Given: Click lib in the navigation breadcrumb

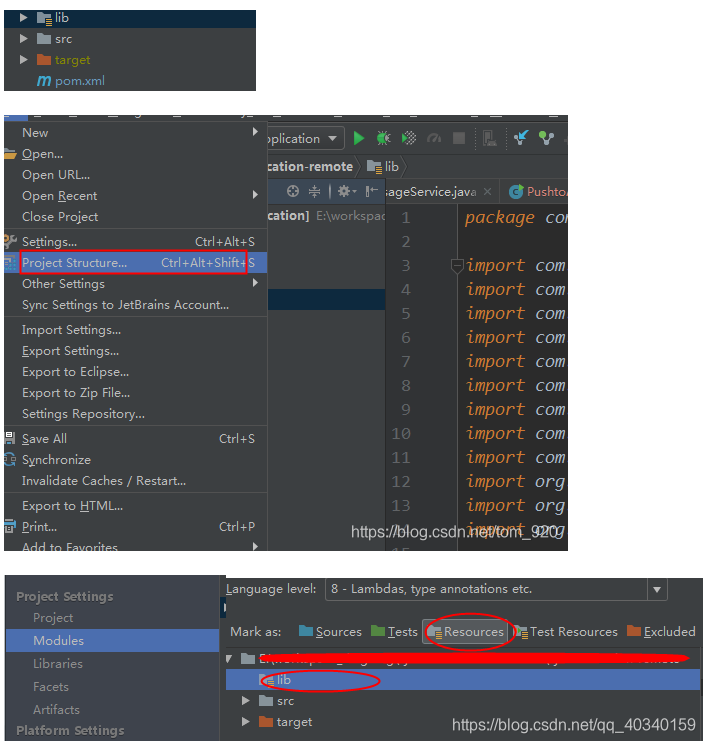Looking at the screenshot, I should [383, 167].
